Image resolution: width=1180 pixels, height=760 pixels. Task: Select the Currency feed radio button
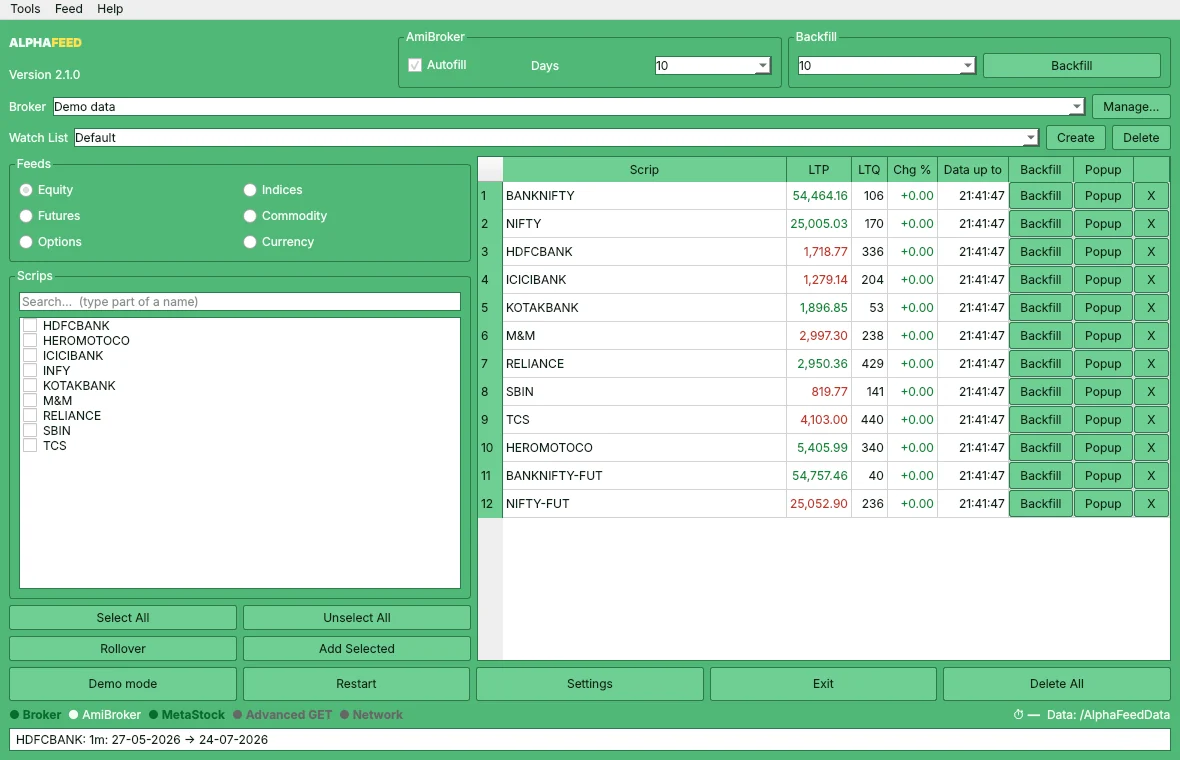250,242
